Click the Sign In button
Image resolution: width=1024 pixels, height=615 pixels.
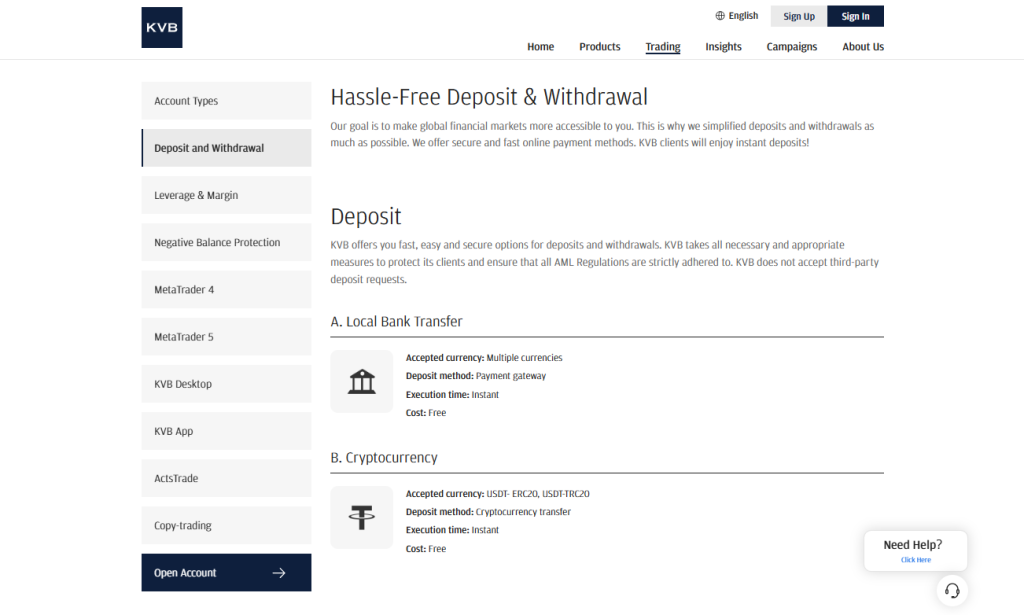pos(856,16)
